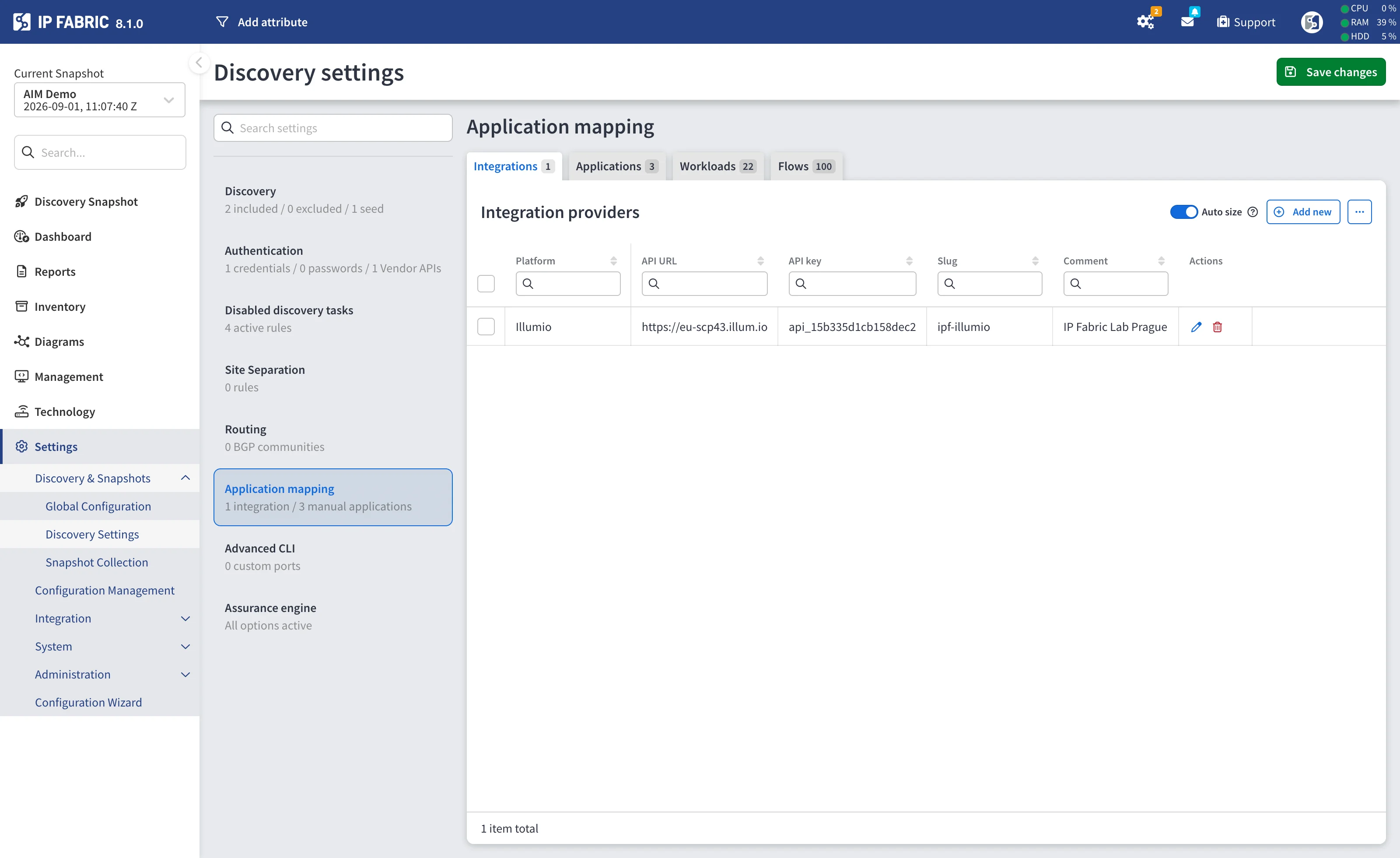The height and width of the screenshot is (858, 1400).
Task: Switch to the Flows tab
Action: 806,166
